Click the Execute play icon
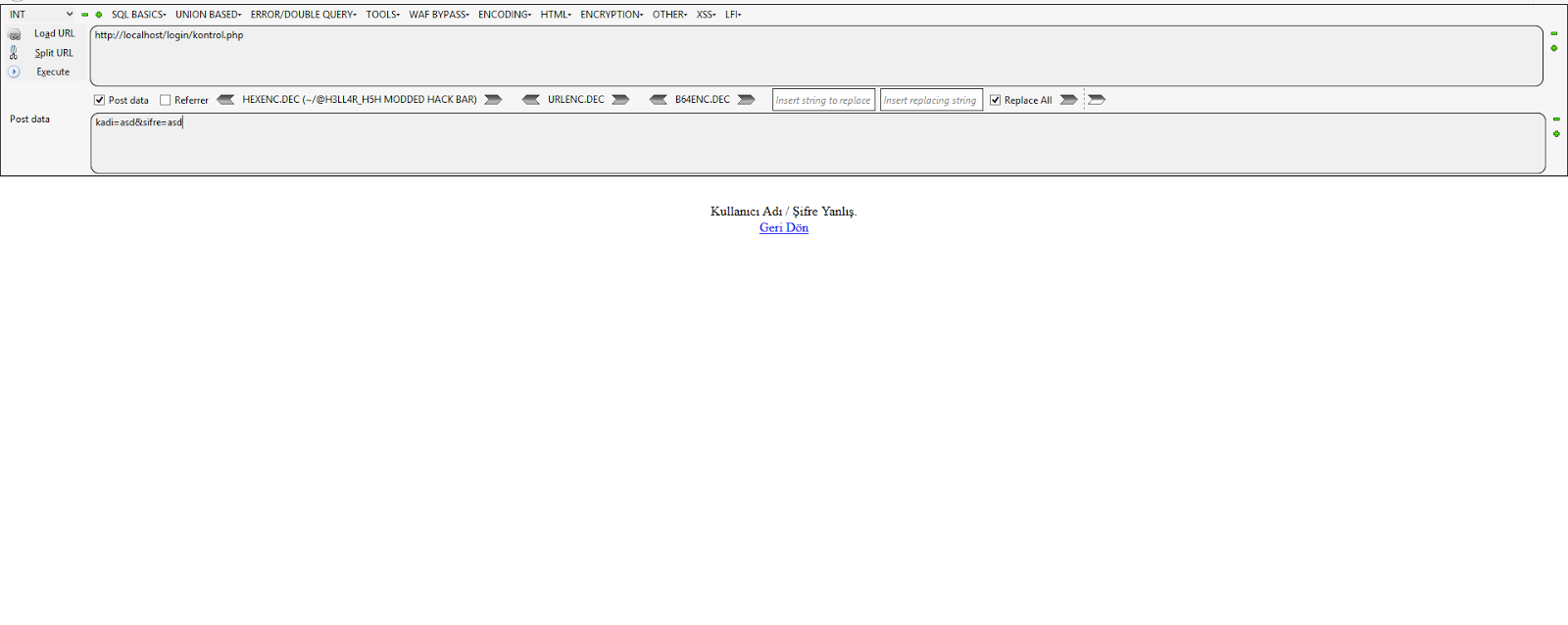Image resolution: width=1568 pixels, height=625 pixels. pos(14,72)
